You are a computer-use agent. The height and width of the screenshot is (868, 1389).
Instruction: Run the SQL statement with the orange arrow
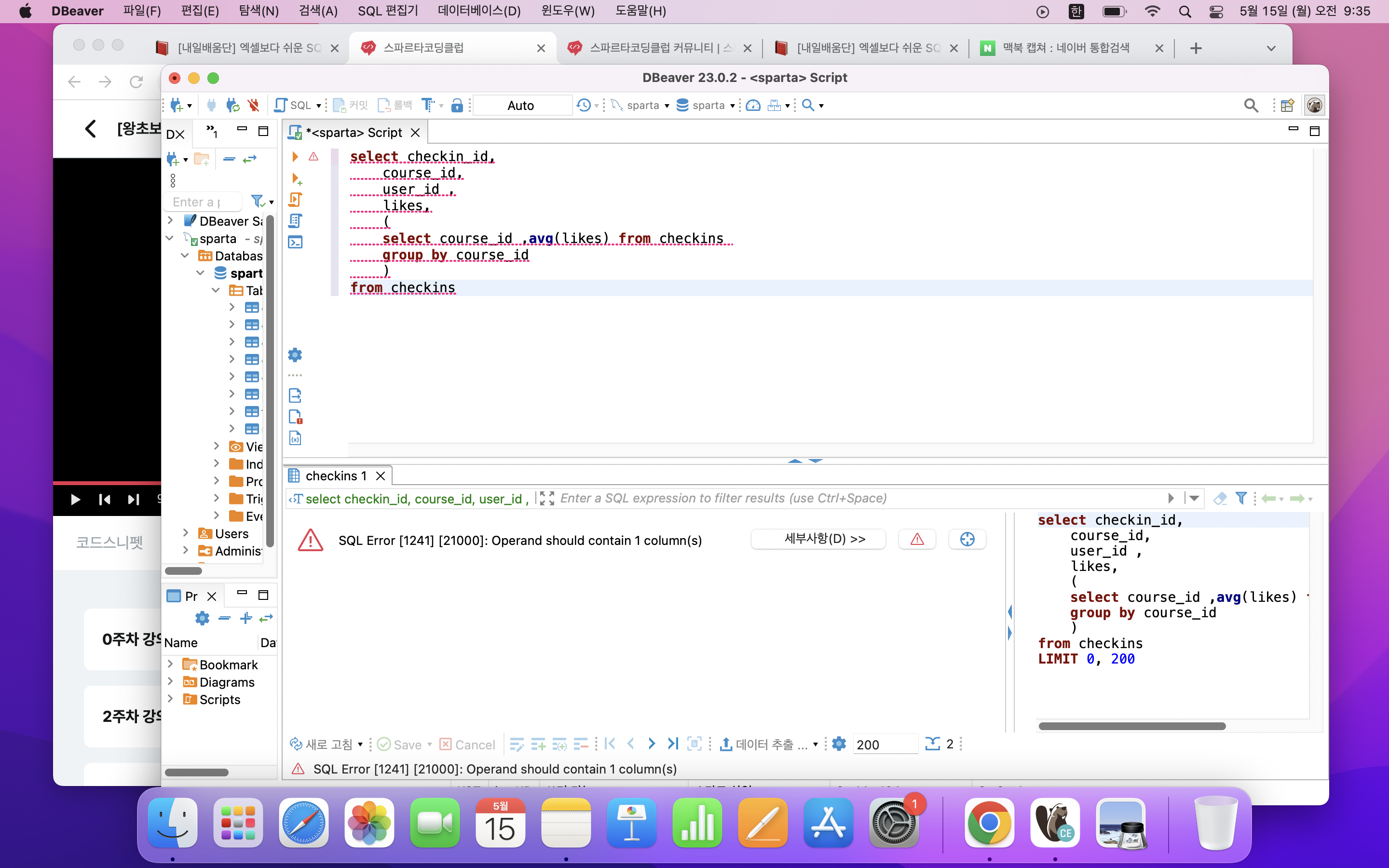295,156
